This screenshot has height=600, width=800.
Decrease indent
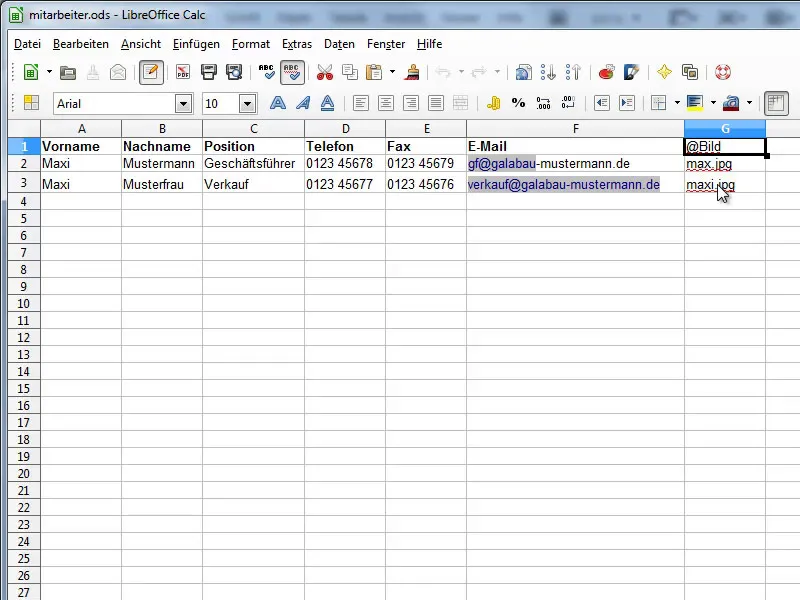[x=602, y=104]
